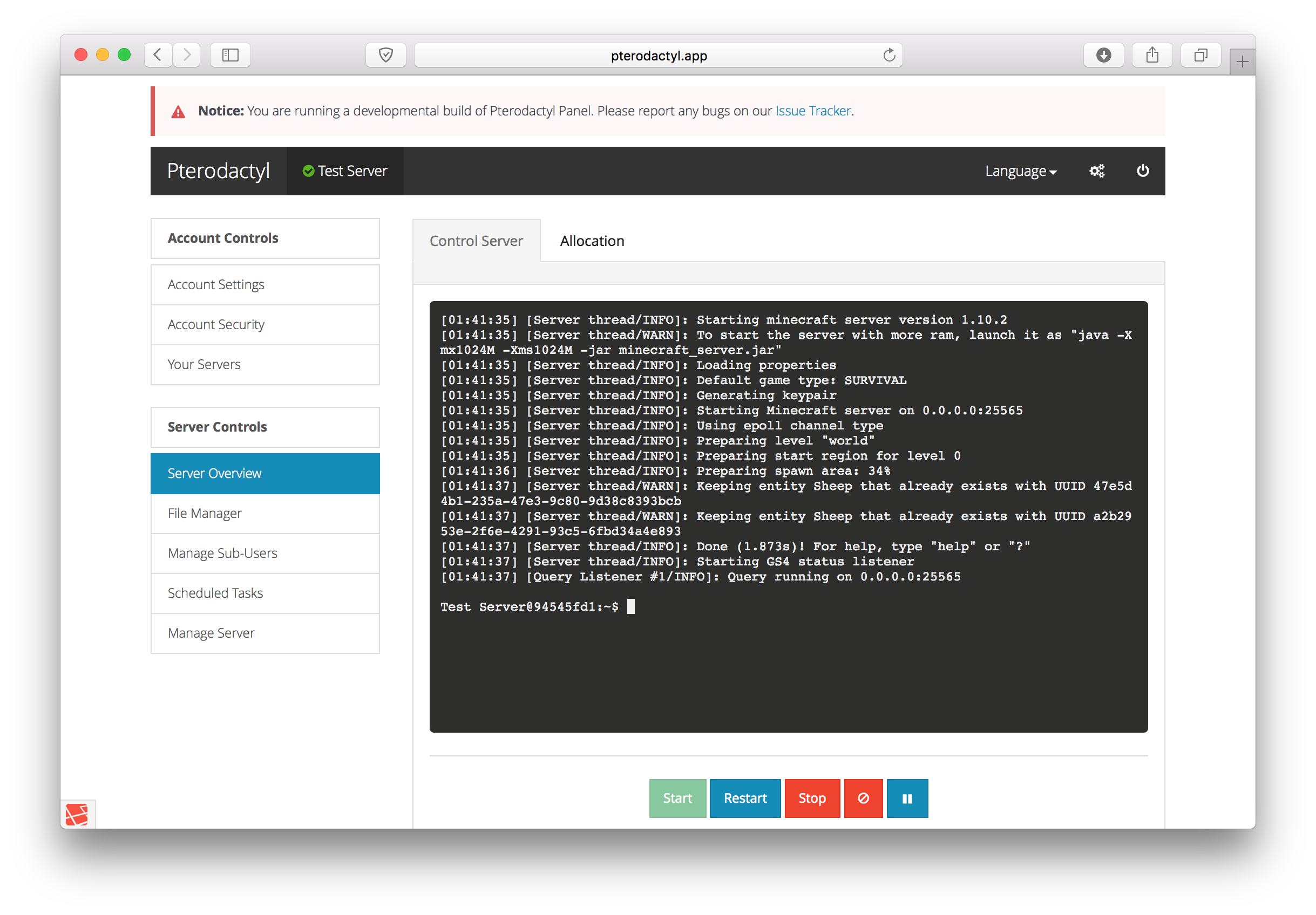Show all tabs overview button

pyautogui.click(x=1201, y=55)
